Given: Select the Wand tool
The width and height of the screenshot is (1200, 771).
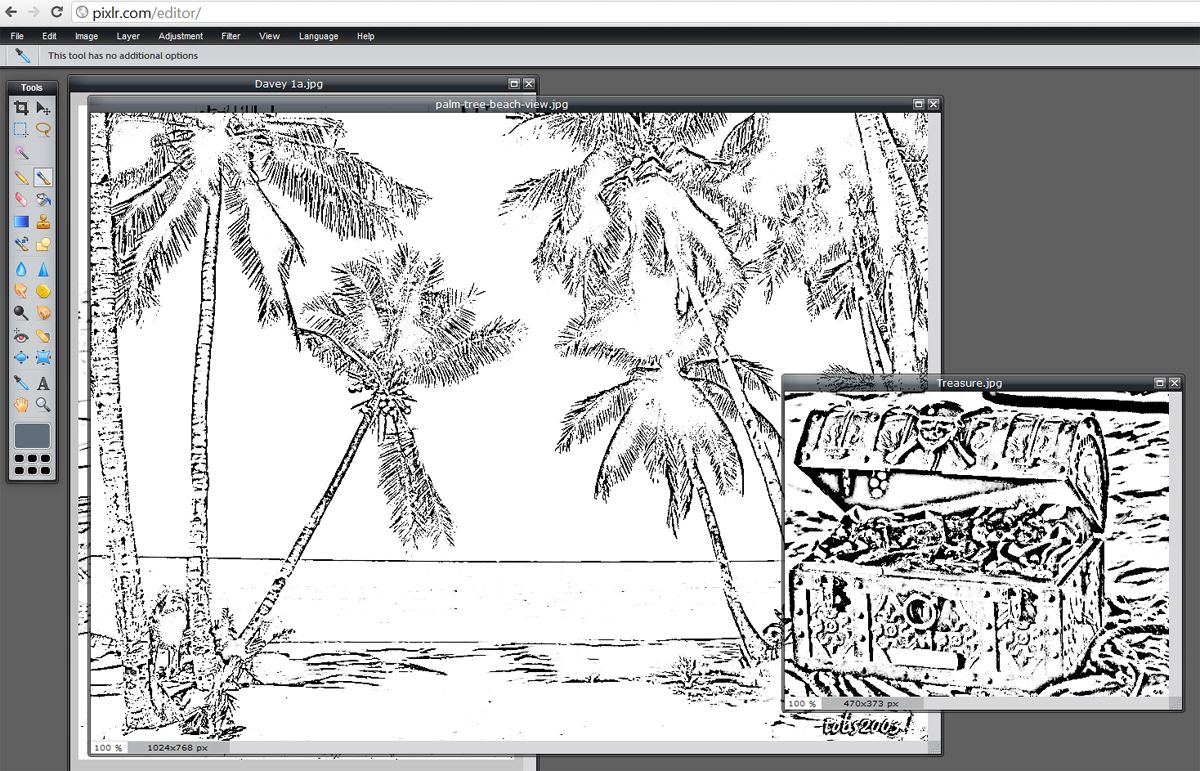Looking at the screenshot, I should (x=21, y=151).
